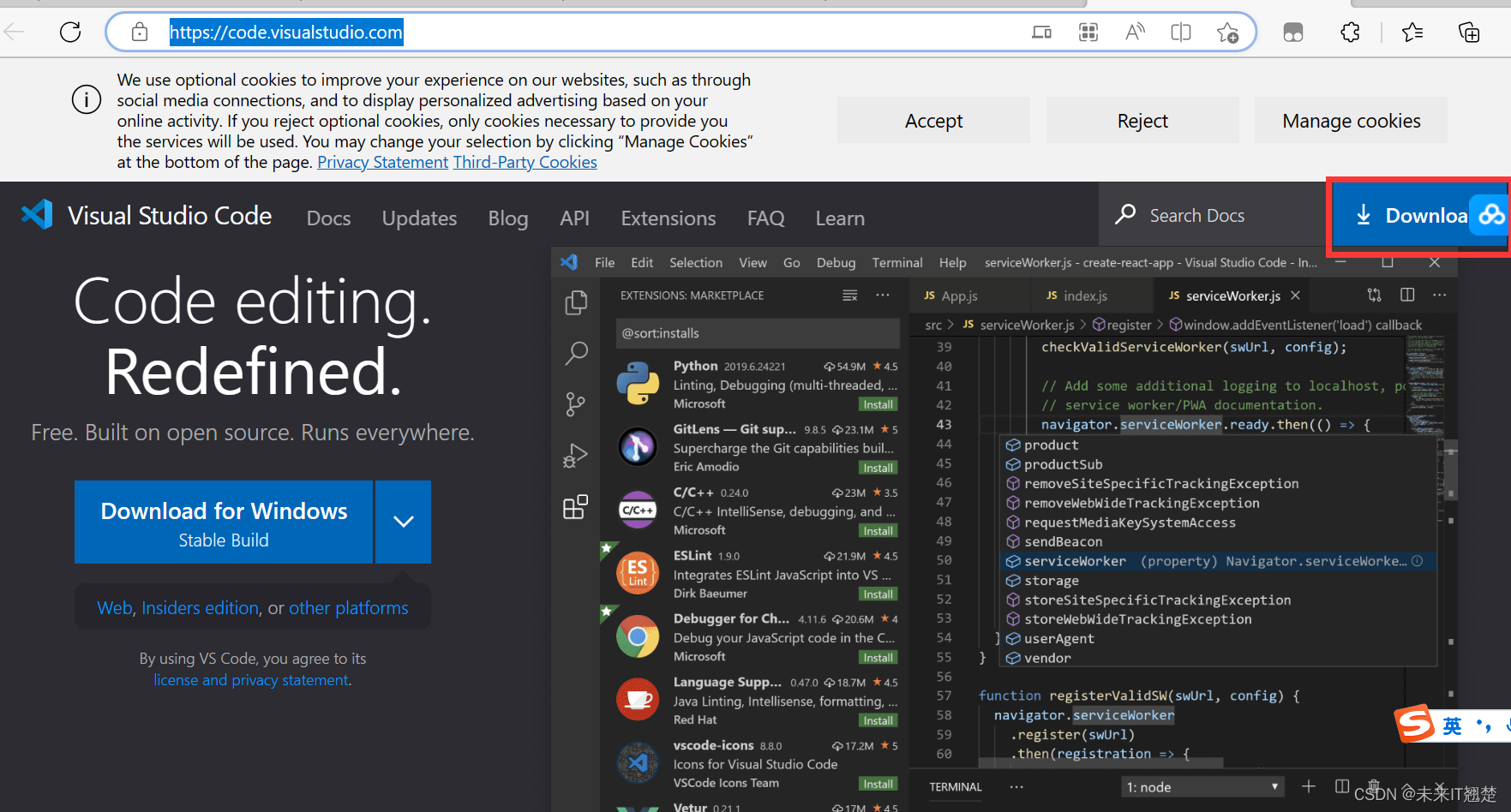Open the terminal selector '1: node' dropdown
Screen dimensions: 1511x812
coord(1202,787)
